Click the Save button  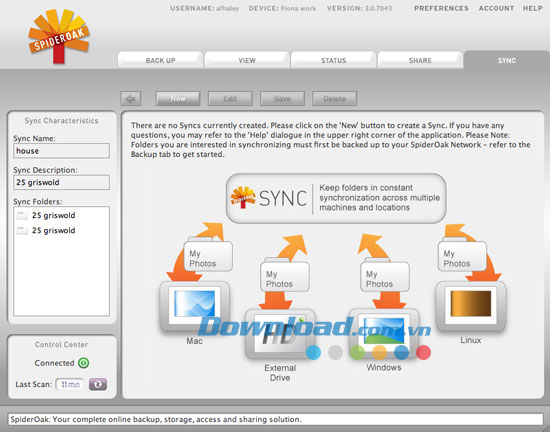pyautogui.click(x=282, y=99)
